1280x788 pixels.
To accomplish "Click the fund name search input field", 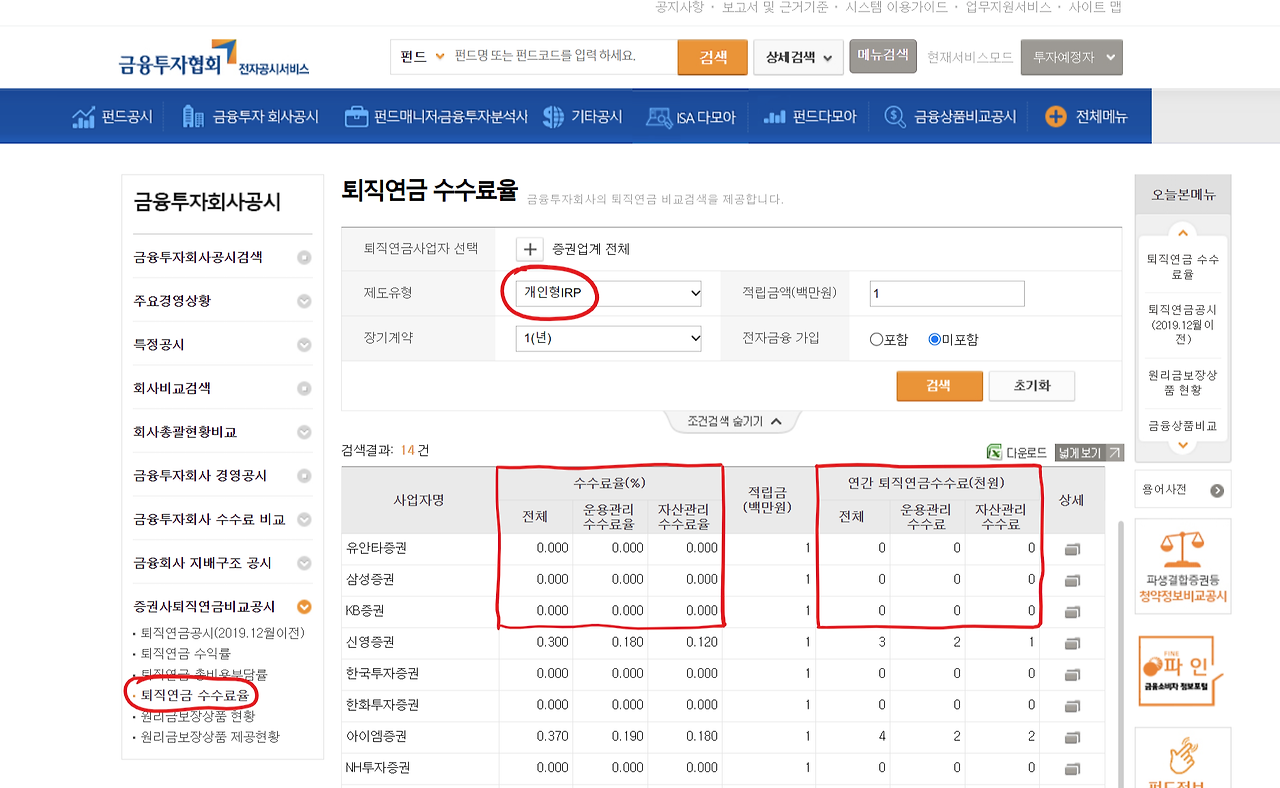I will coord(562,56).
